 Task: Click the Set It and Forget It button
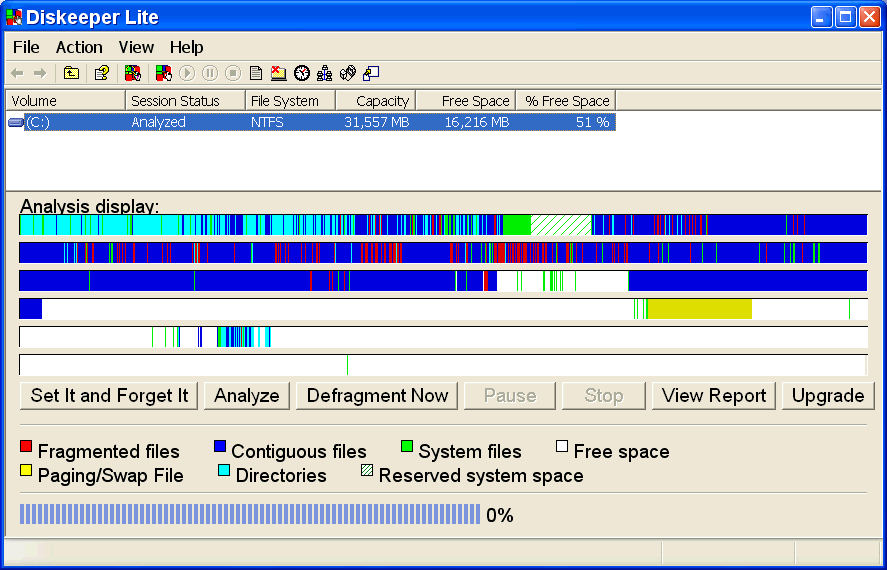point(109,395)
